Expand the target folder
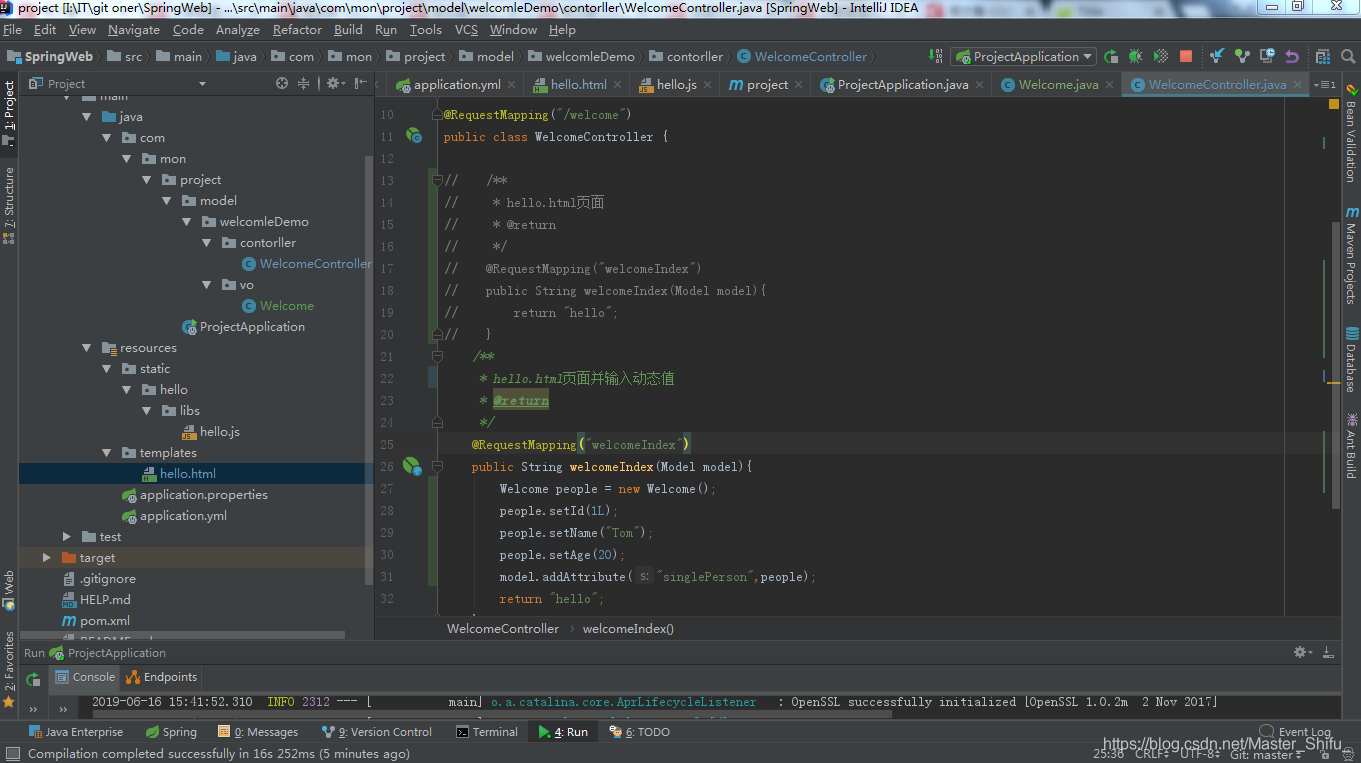 (x=47, y=558)
